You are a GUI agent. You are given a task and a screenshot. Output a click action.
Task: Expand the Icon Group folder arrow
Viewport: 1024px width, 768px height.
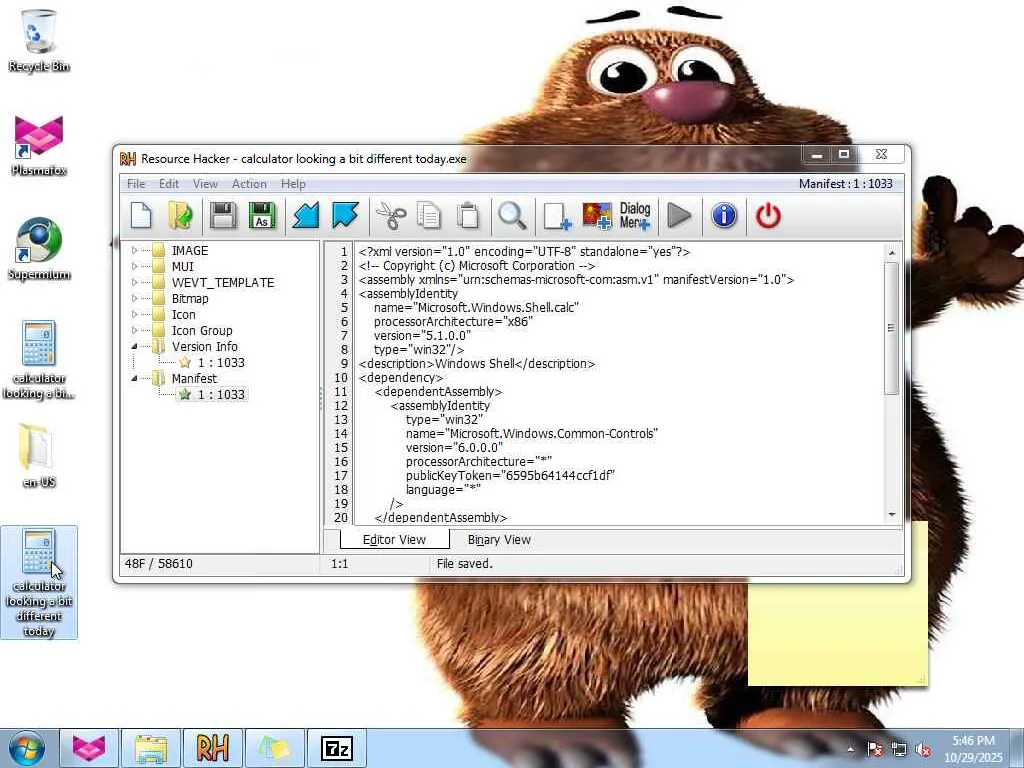[135, 330]
